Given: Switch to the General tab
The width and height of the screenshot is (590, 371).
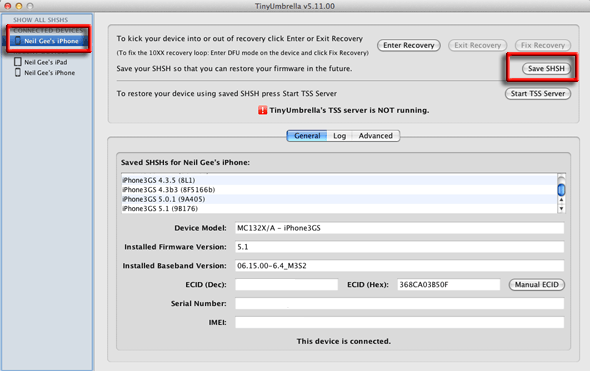Looking at the screenshot, I should (307, 136).
